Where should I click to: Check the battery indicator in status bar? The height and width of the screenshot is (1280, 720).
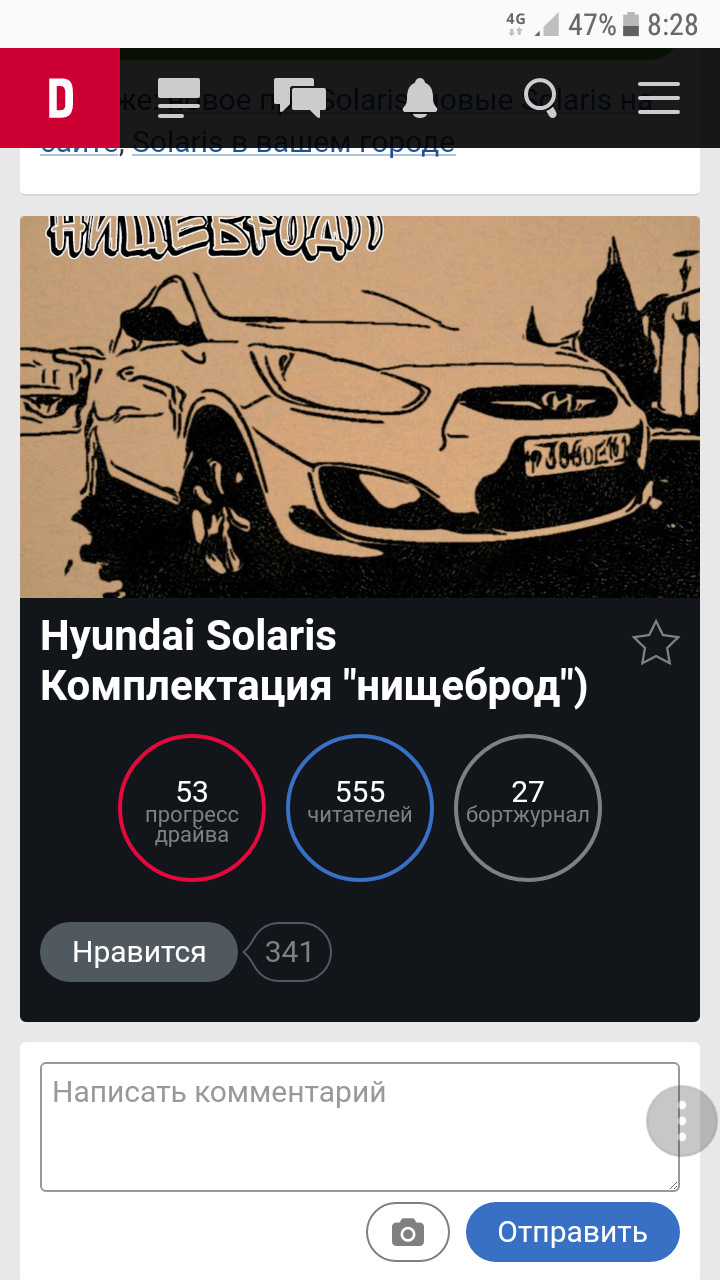pyautogui.click(x=631, y=24)
